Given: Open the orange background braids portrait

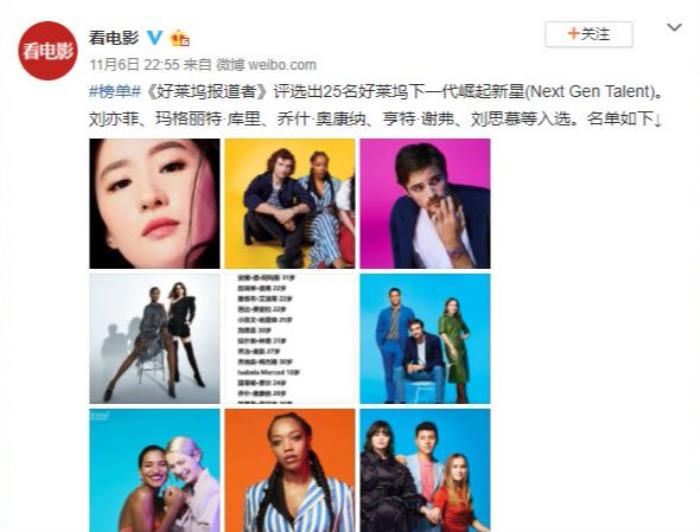Looking at the screenshot, I should pyautogui.click(x=290, y=470).
